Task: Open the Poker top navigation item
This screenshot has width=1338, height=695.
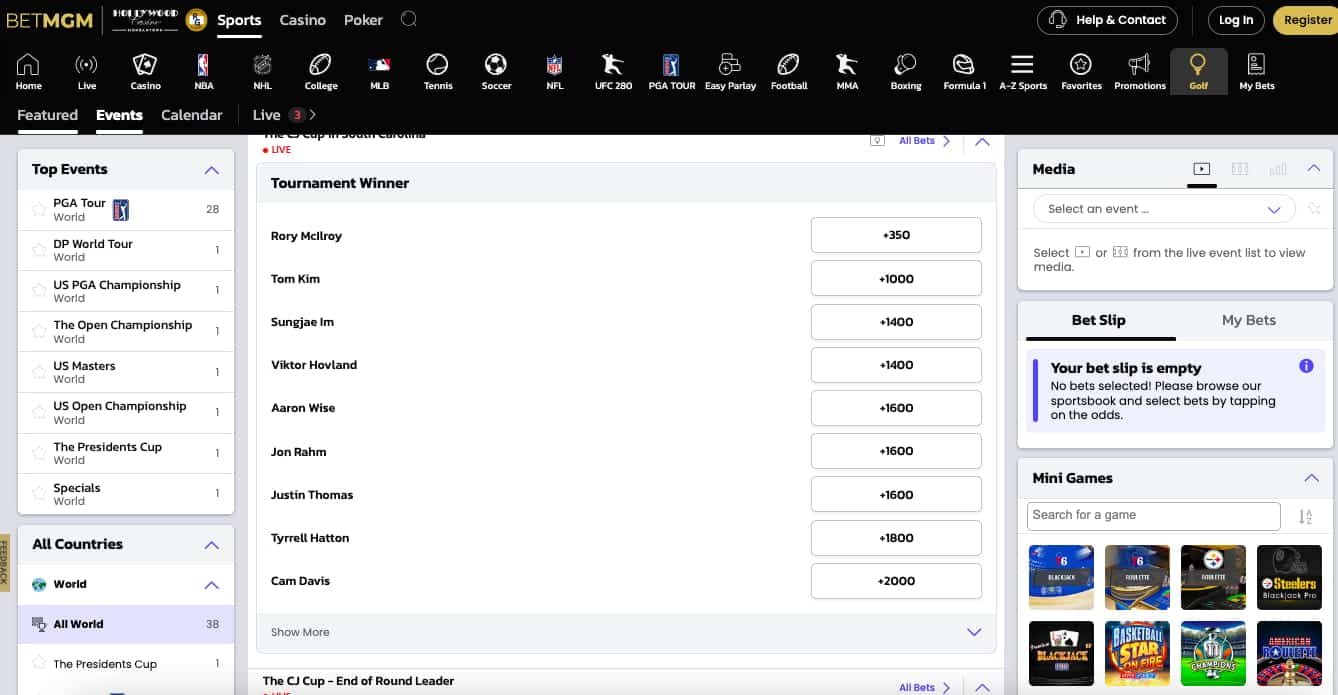Action: [363, 20]
